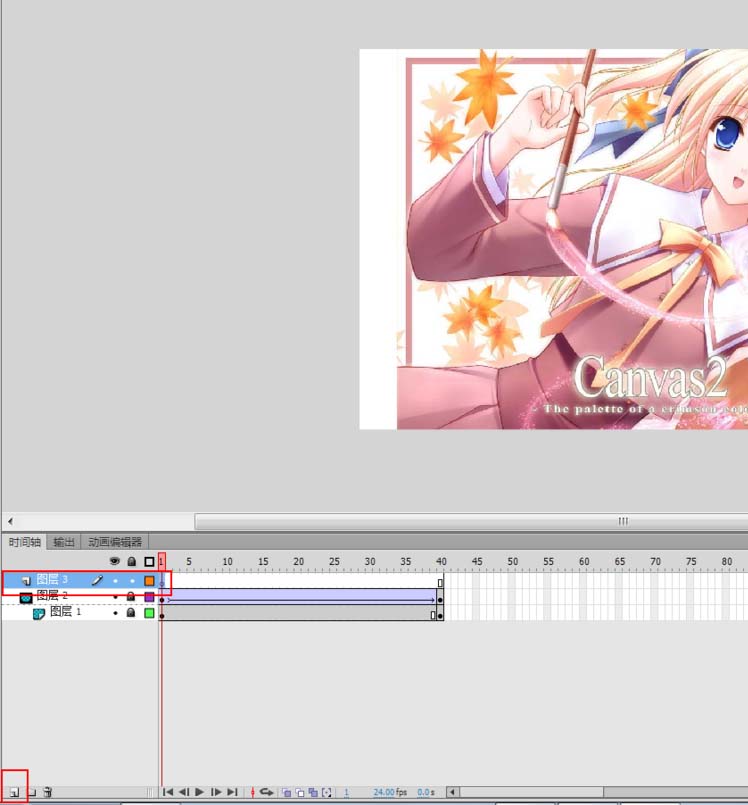Step forward one frame
Image resolution: width=748 pixels, height=805 pixels.
(216, 792)
